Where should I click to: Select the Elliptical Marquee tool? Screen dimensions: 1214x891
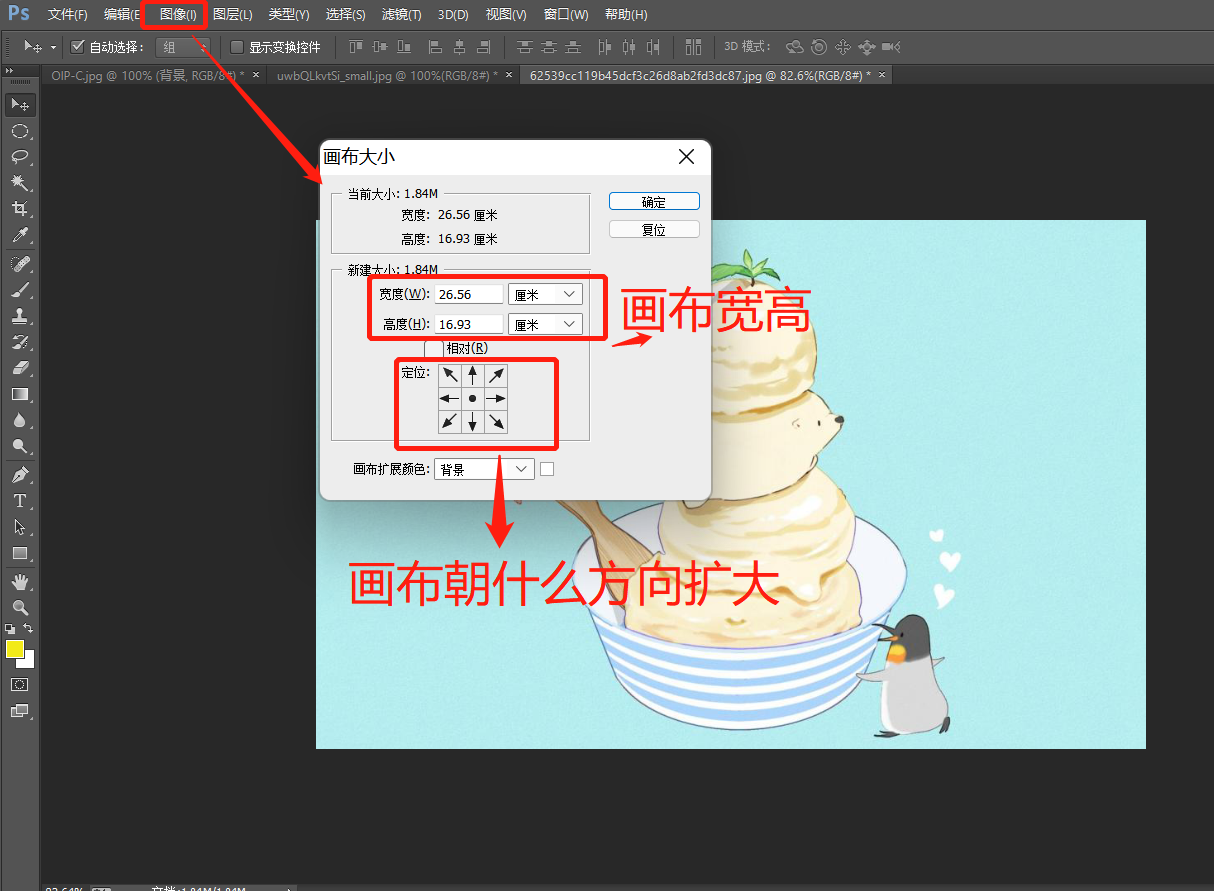pyautogui.click(x=20, y=131)
